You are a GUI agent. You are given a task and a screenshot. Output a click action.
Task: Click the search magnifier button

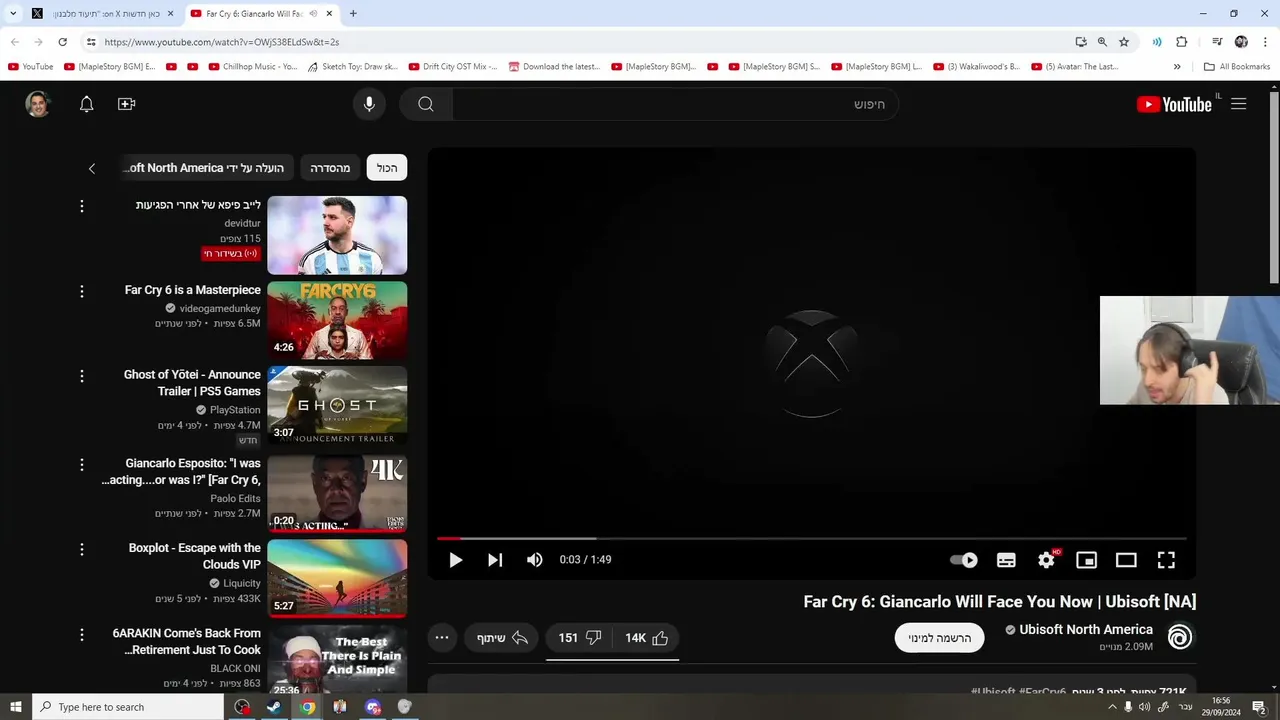(x=426, y=104)
